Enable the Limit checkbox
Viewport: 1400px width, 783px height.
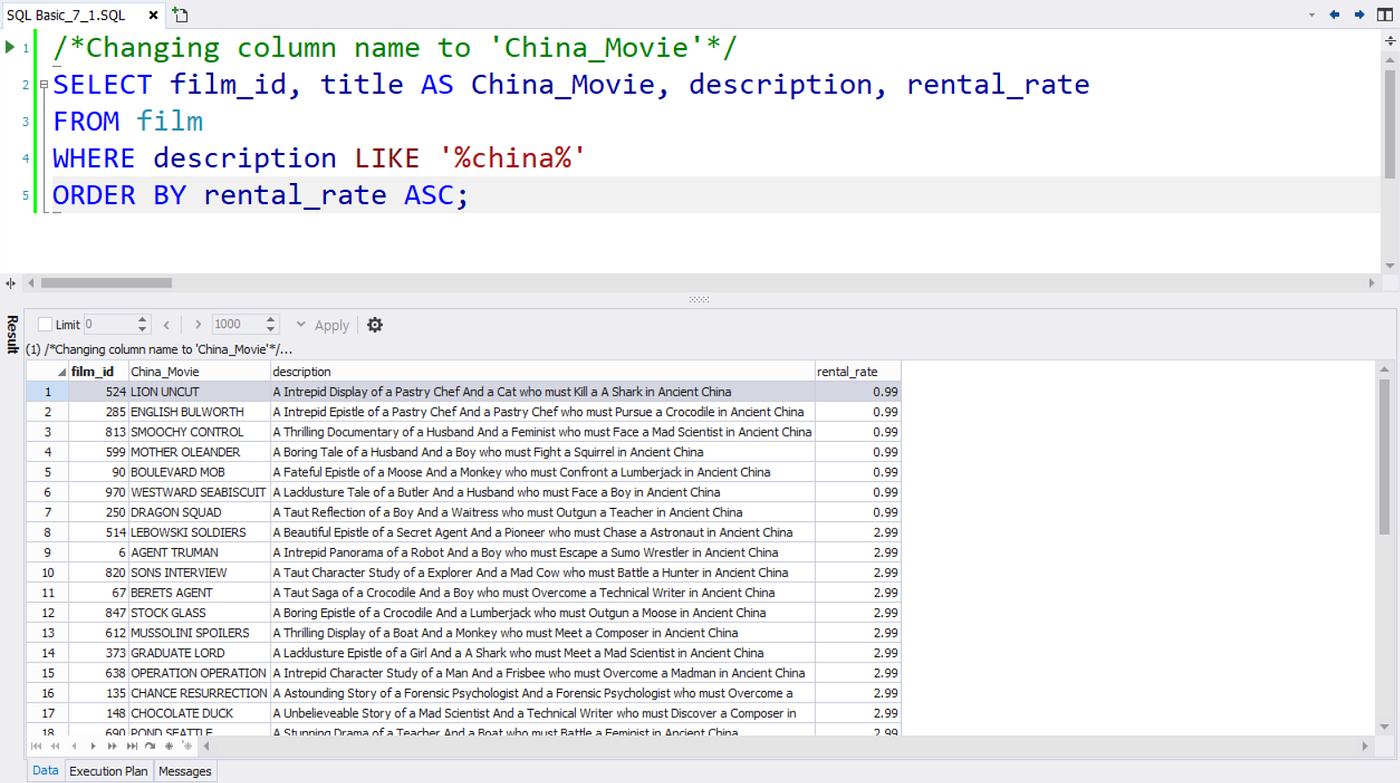tap(44, 324)
